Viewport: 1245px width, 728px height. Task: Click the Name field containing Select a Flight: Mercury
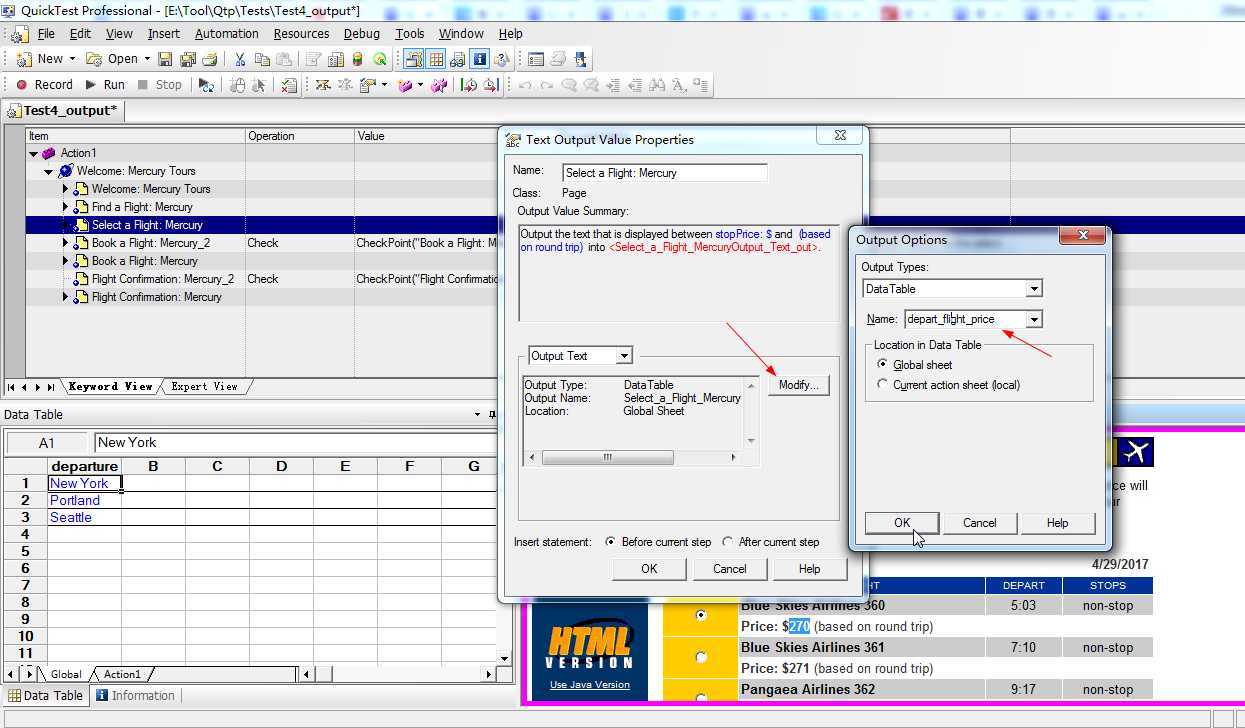coord(665,173)
